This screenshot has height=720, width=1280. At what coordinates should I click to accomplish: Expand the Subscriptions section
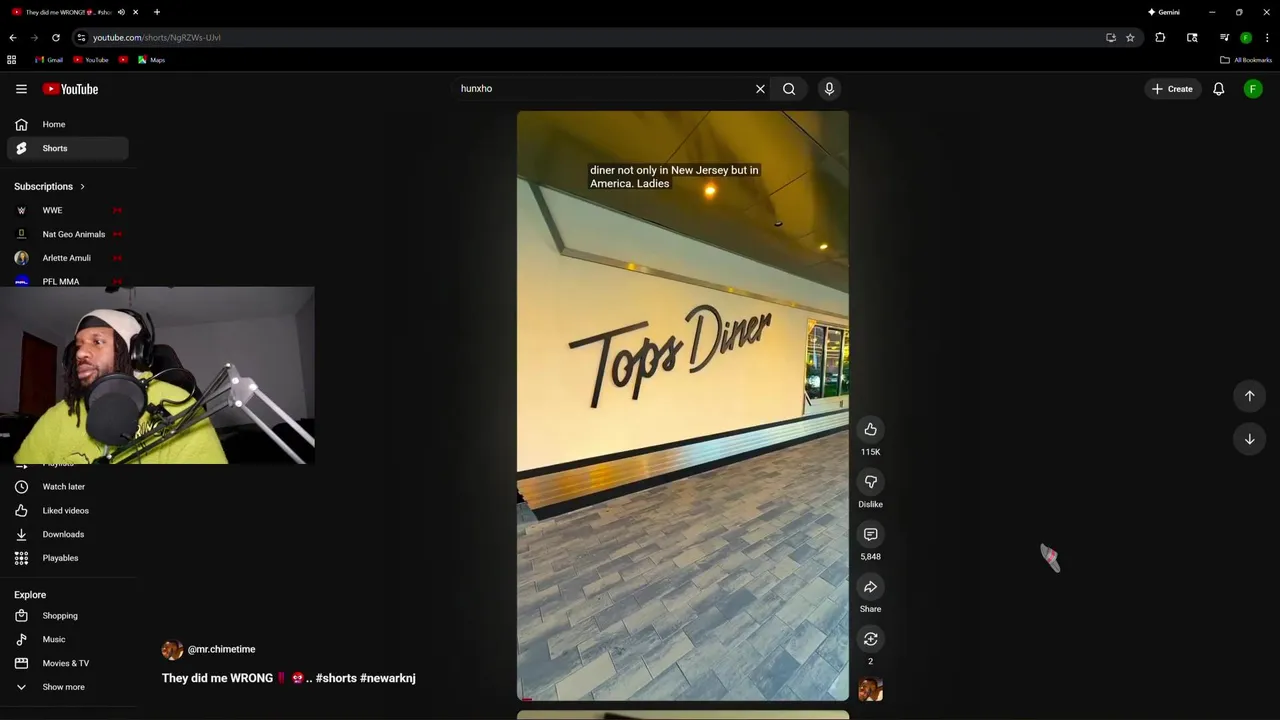click(x=50, y=186)
